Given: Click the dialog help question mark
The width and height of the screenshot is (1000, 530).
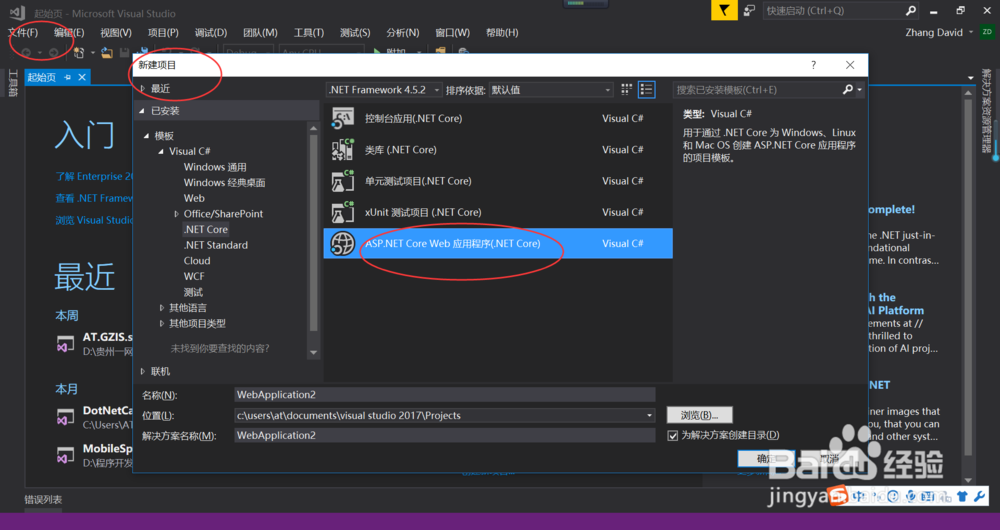Looking at the screenshot, I should pyautogui.click(x=813, y=65).
